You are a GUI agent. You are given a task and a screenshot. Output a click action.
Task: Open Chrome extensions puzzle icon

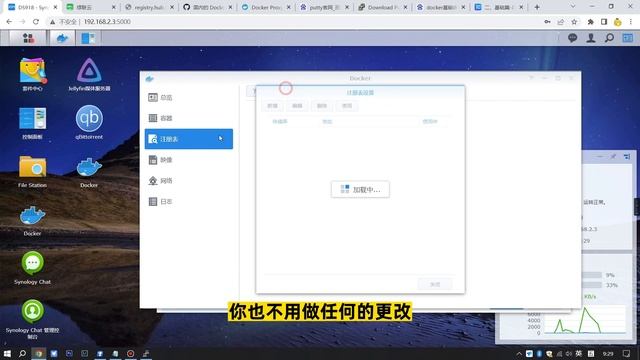[x=591, y=22]
